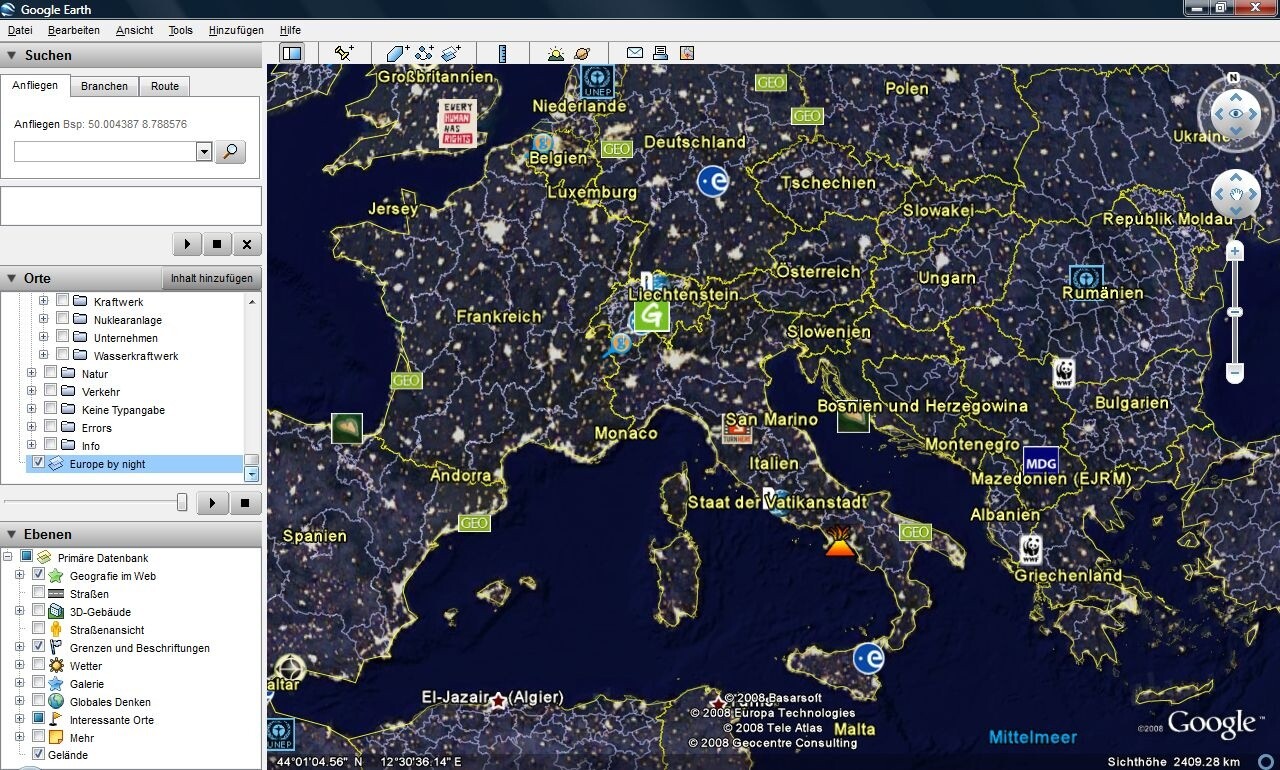Disable Grenzen und Beschriftungen layer

[x=39, y=647]
